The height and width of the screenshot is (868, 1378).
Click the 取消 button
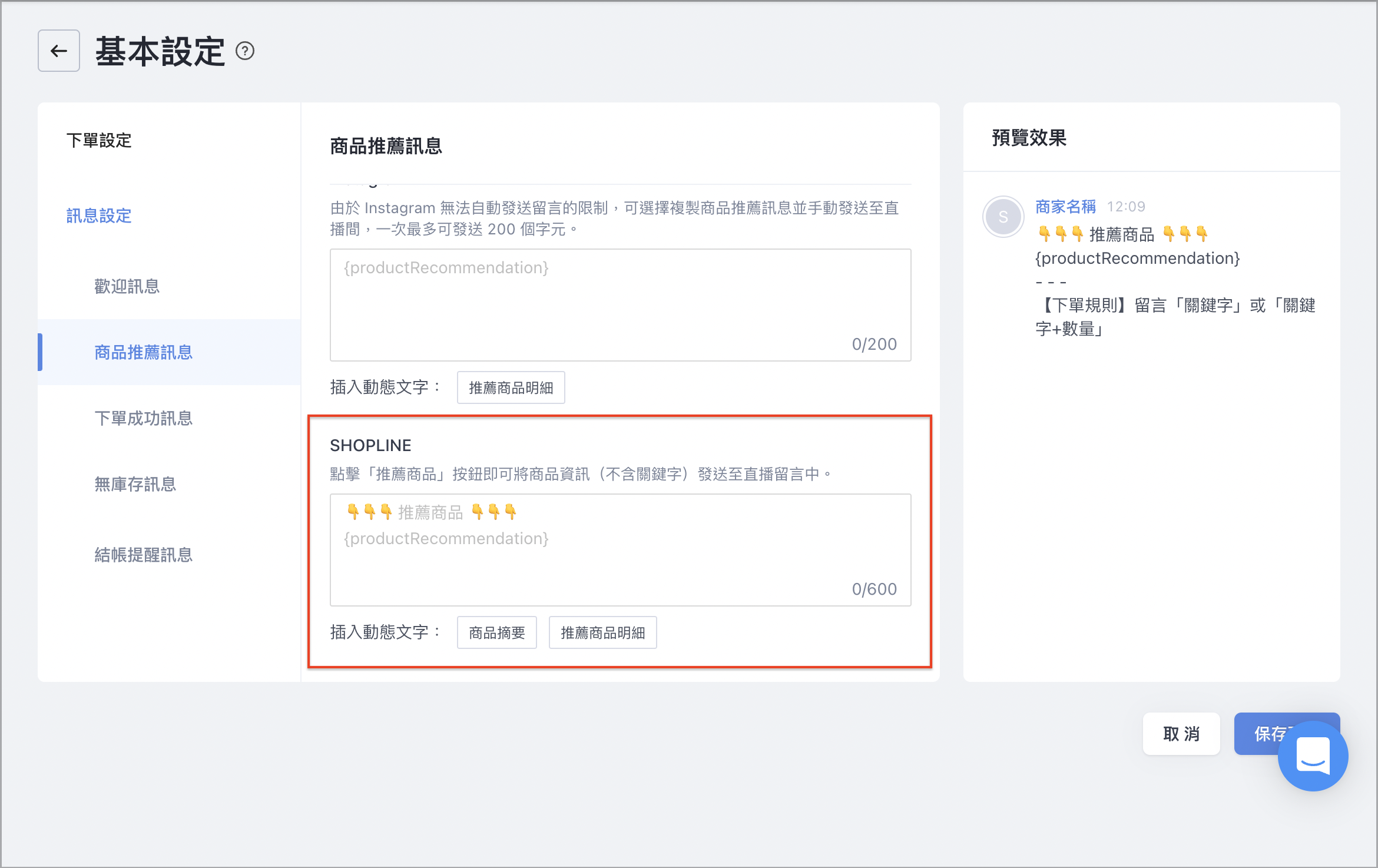click(1181, 734)
